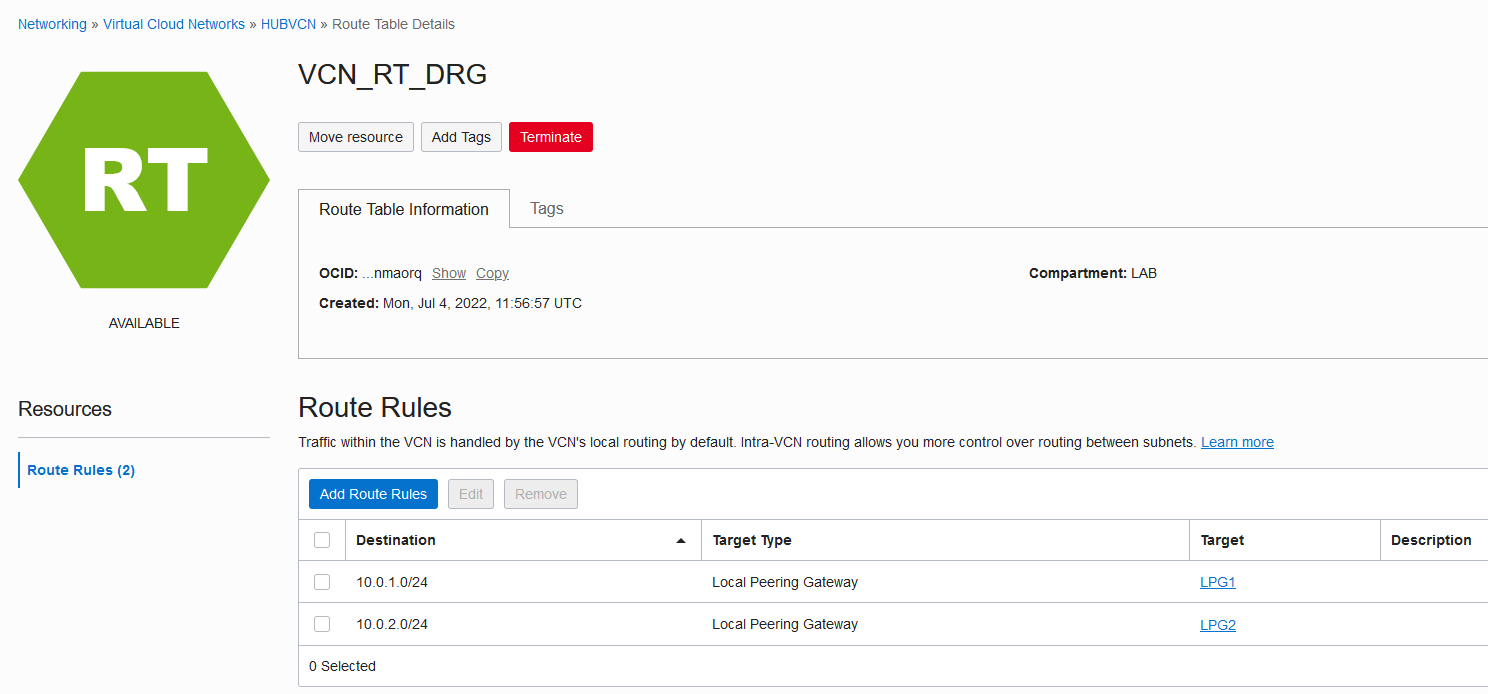Click Local Peering Gateway in LPG1 row
This screenshot has width=1488, height=694.
tap(785, 582)
